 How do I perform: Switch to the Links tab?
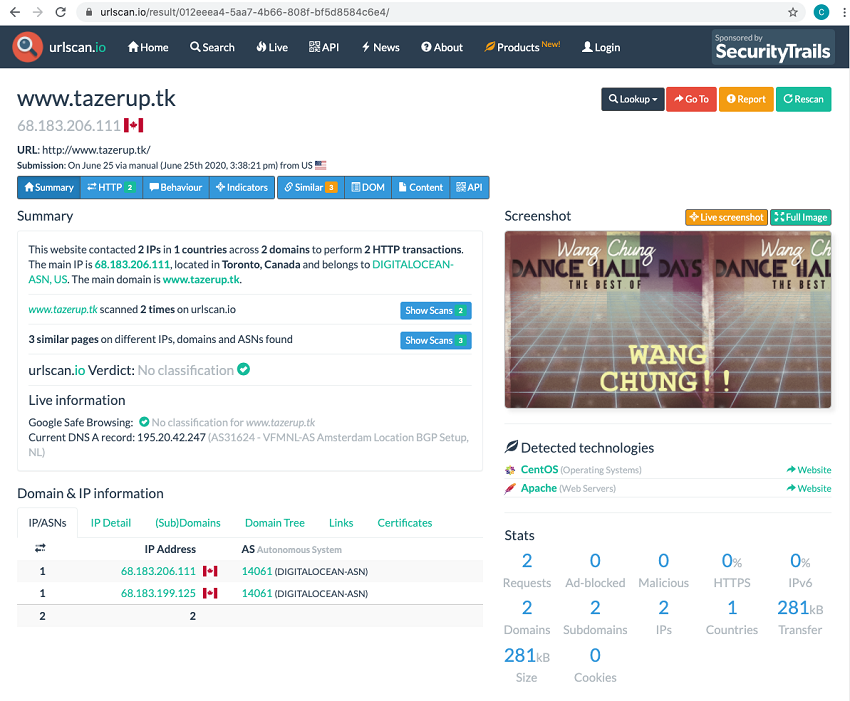[x=341, y=523]
